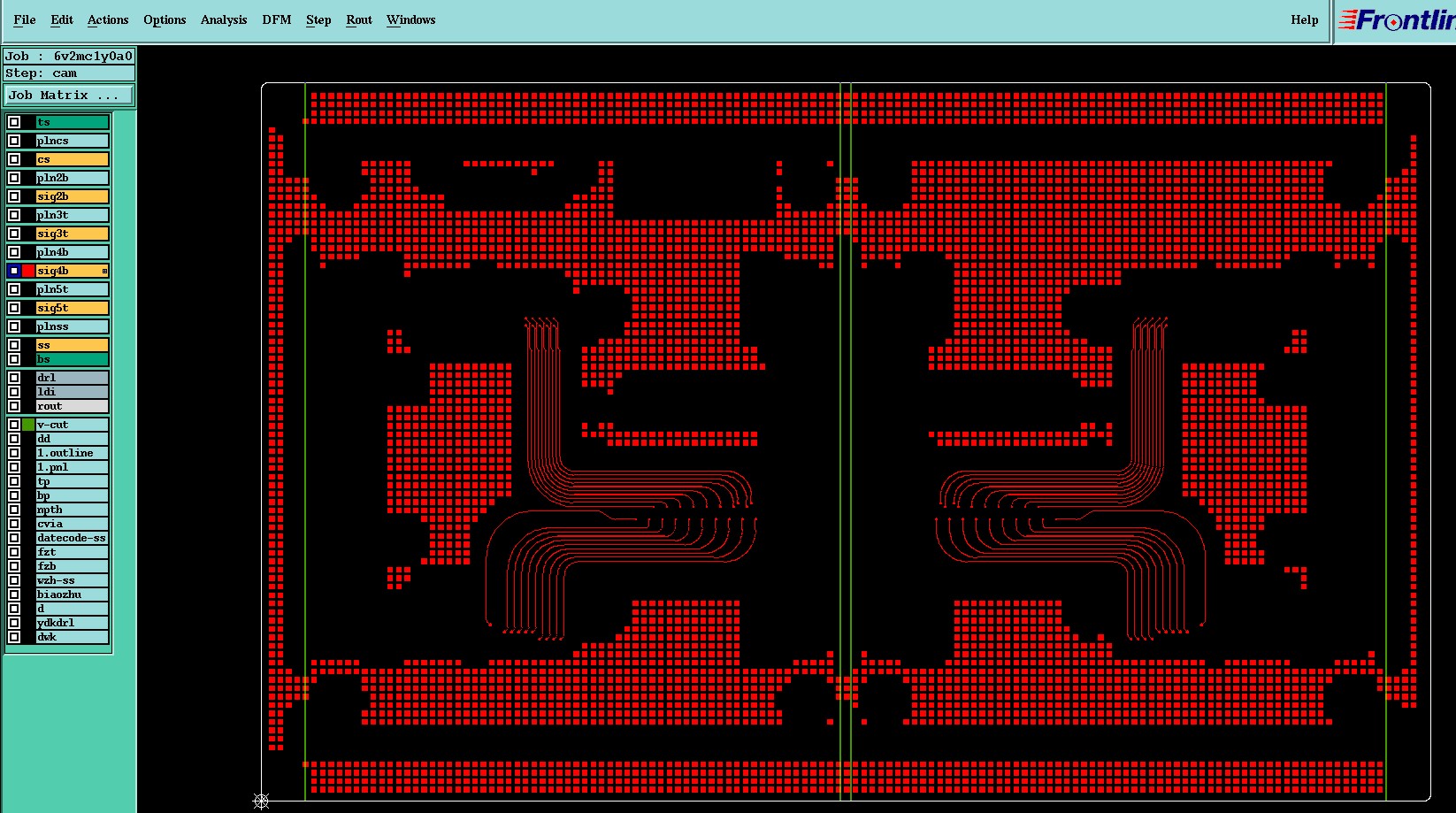This screenshot has height=813, width=1456.
Task: Toggle the sig2b layer checkbox
Action: (14, 196)
